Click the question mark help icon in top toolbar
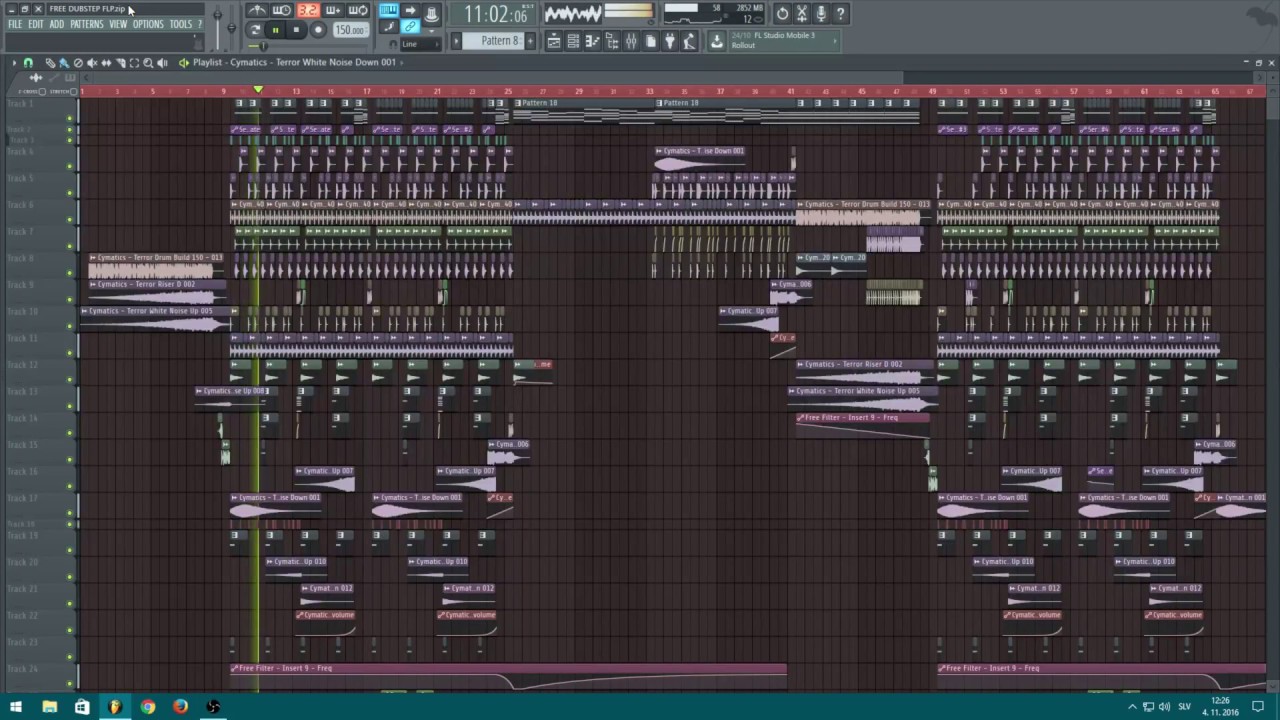 click(x=840, y=14)
